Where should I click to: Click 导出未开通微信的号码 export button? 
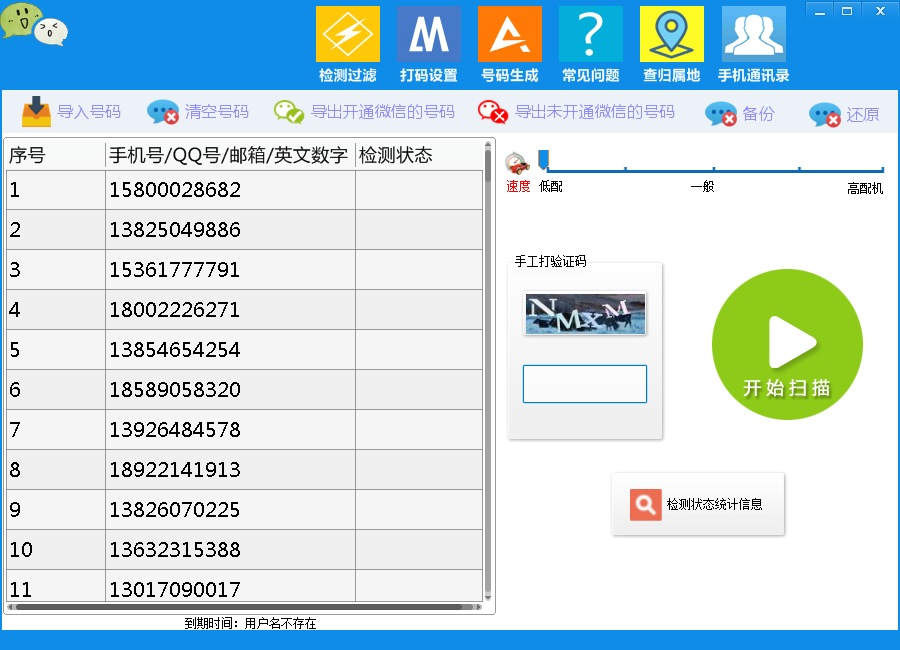[576, 112]
